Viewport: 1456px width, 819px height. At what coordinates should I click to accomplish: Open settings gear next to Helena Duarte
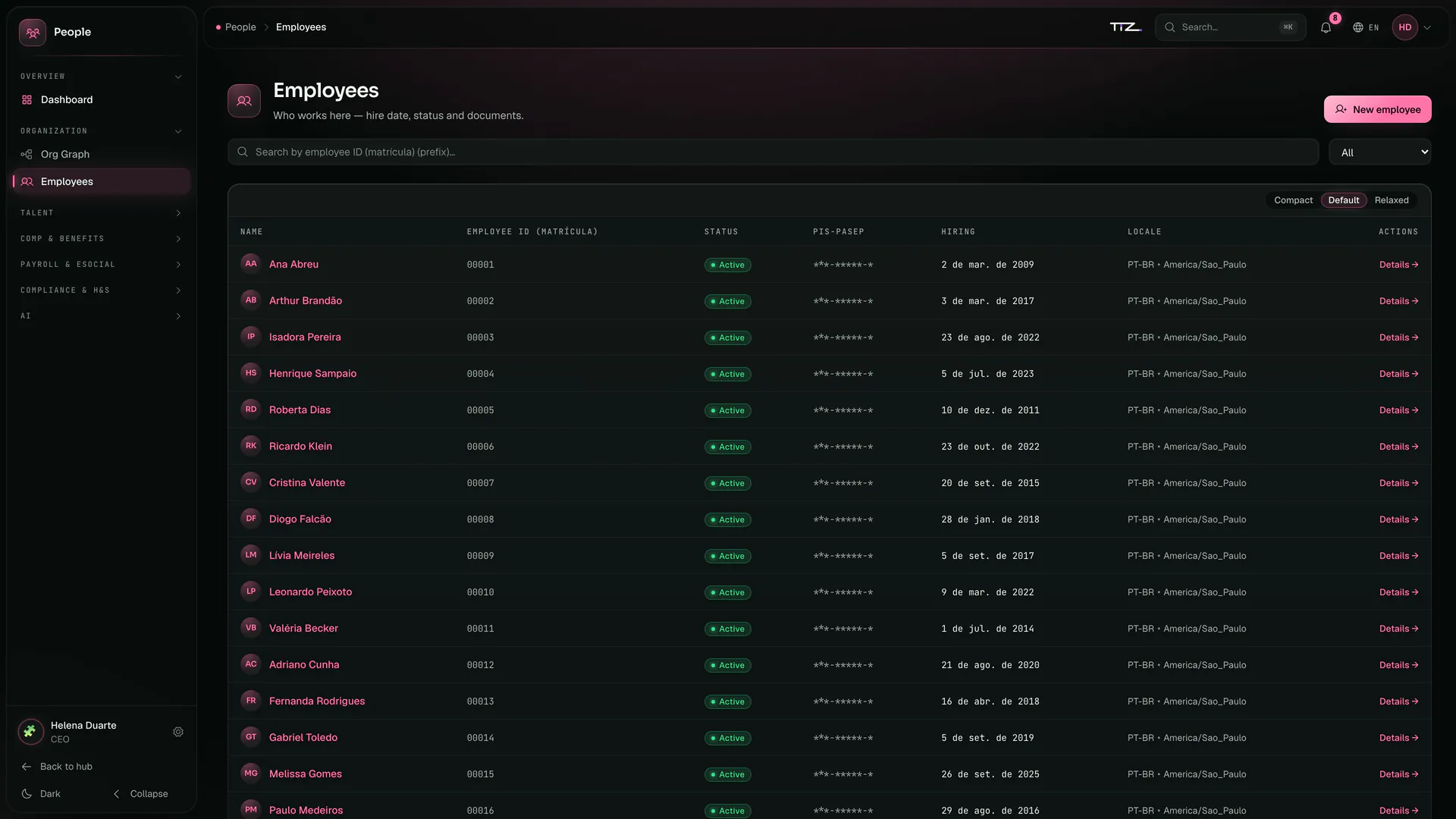(178, 732)
